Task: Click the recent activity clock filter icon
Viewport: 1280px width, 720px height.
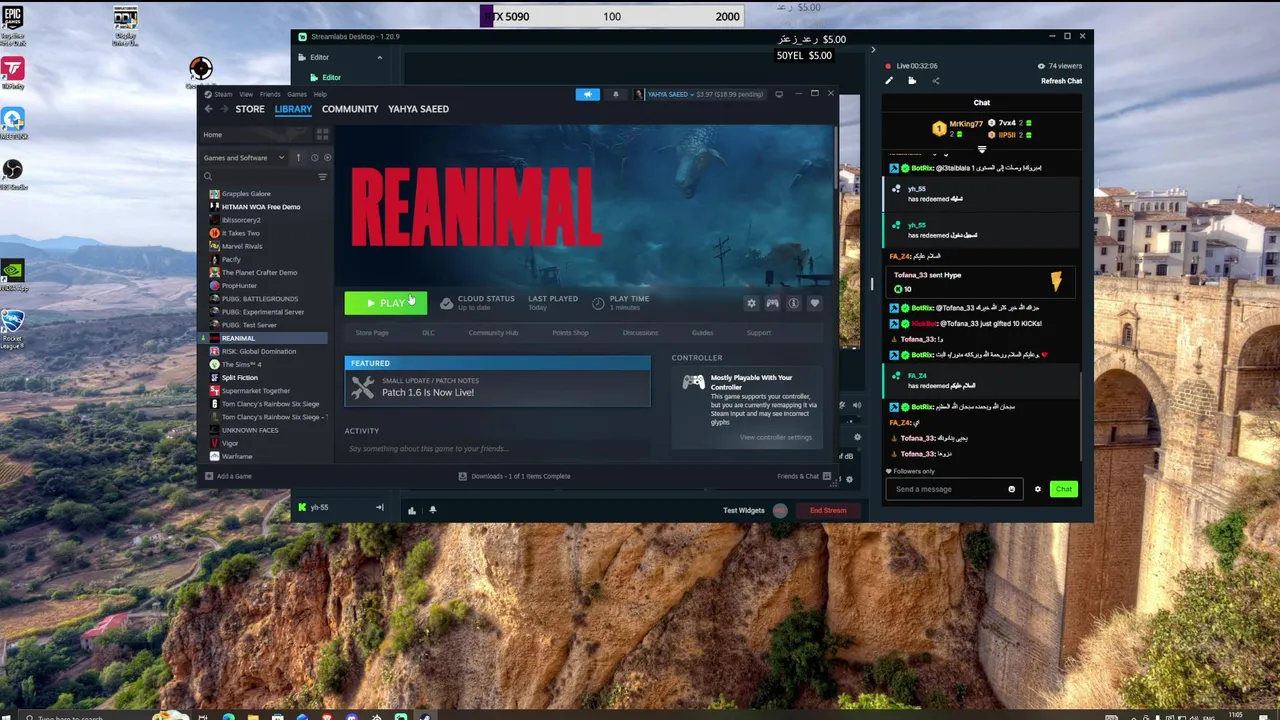Action: tap(314, 157)
